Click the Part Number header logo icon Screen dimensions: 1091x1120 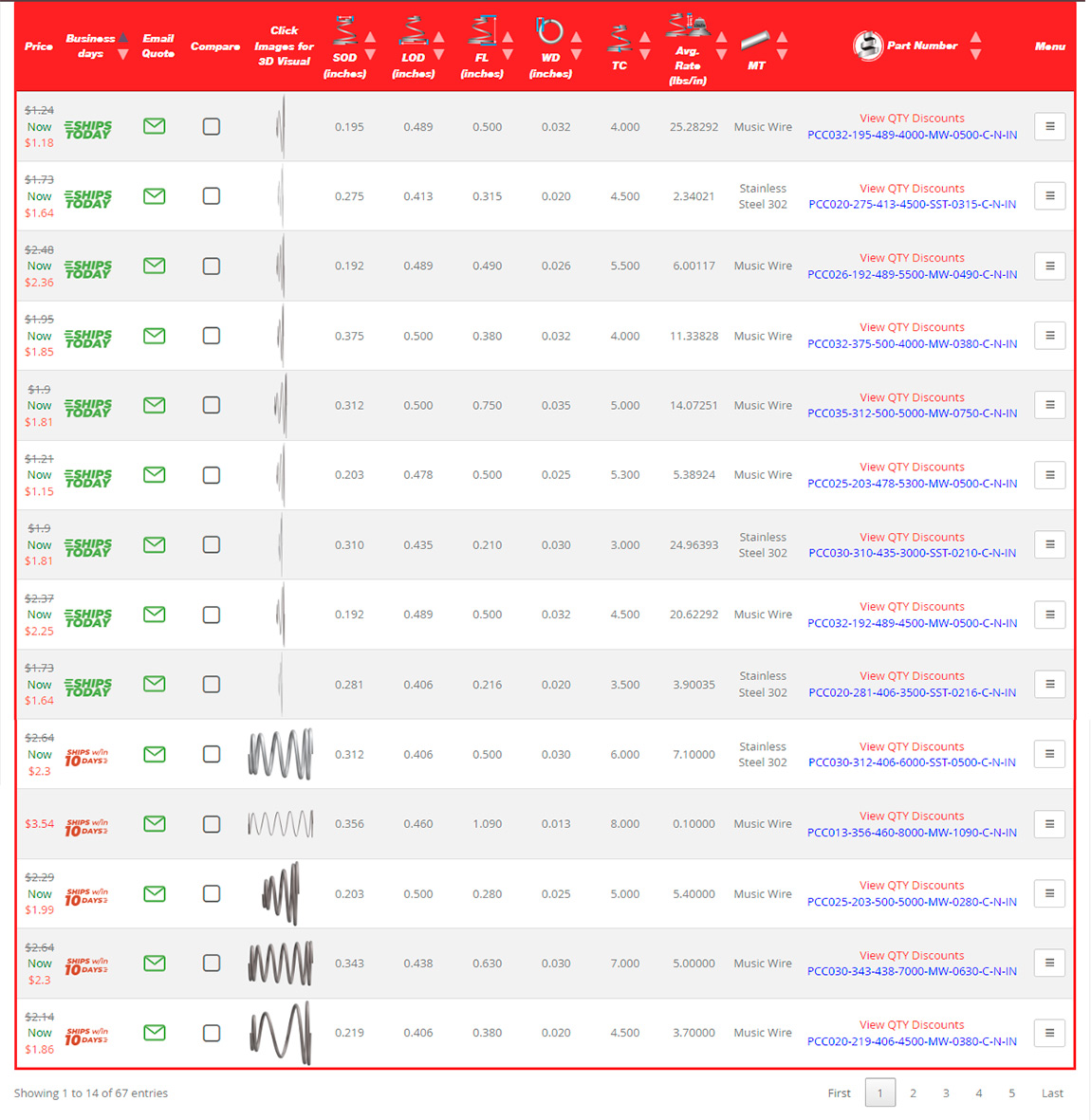[x=867, y=46]
